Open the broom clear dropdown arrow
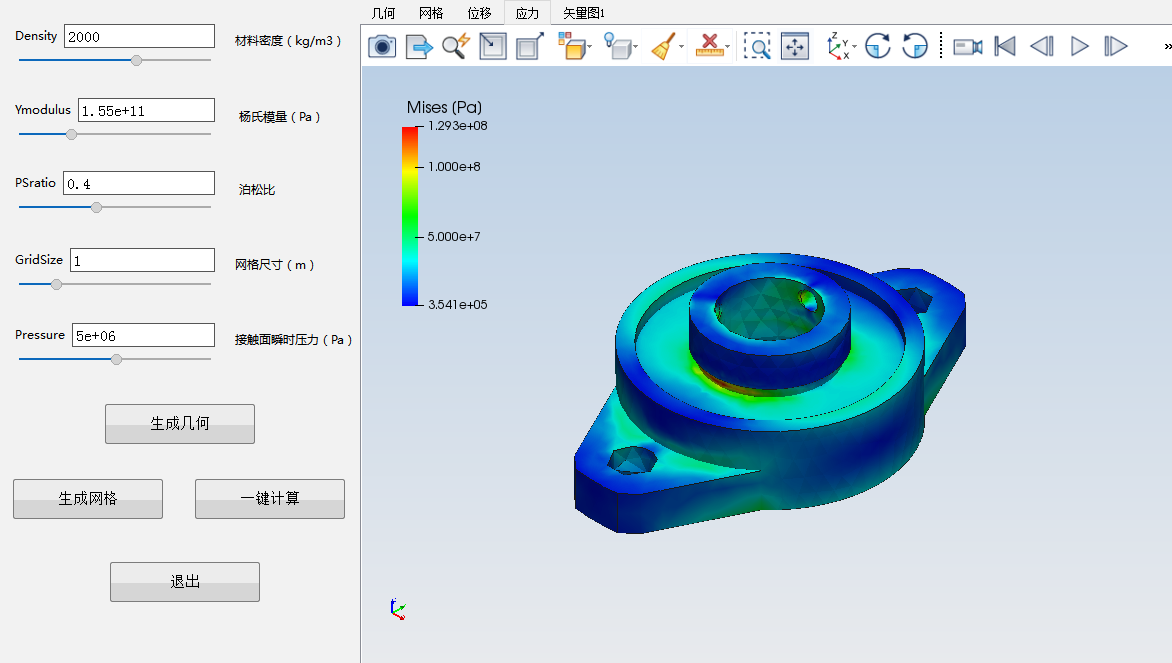Screen dimensions: 1172x663 click(x=682, y=47)
